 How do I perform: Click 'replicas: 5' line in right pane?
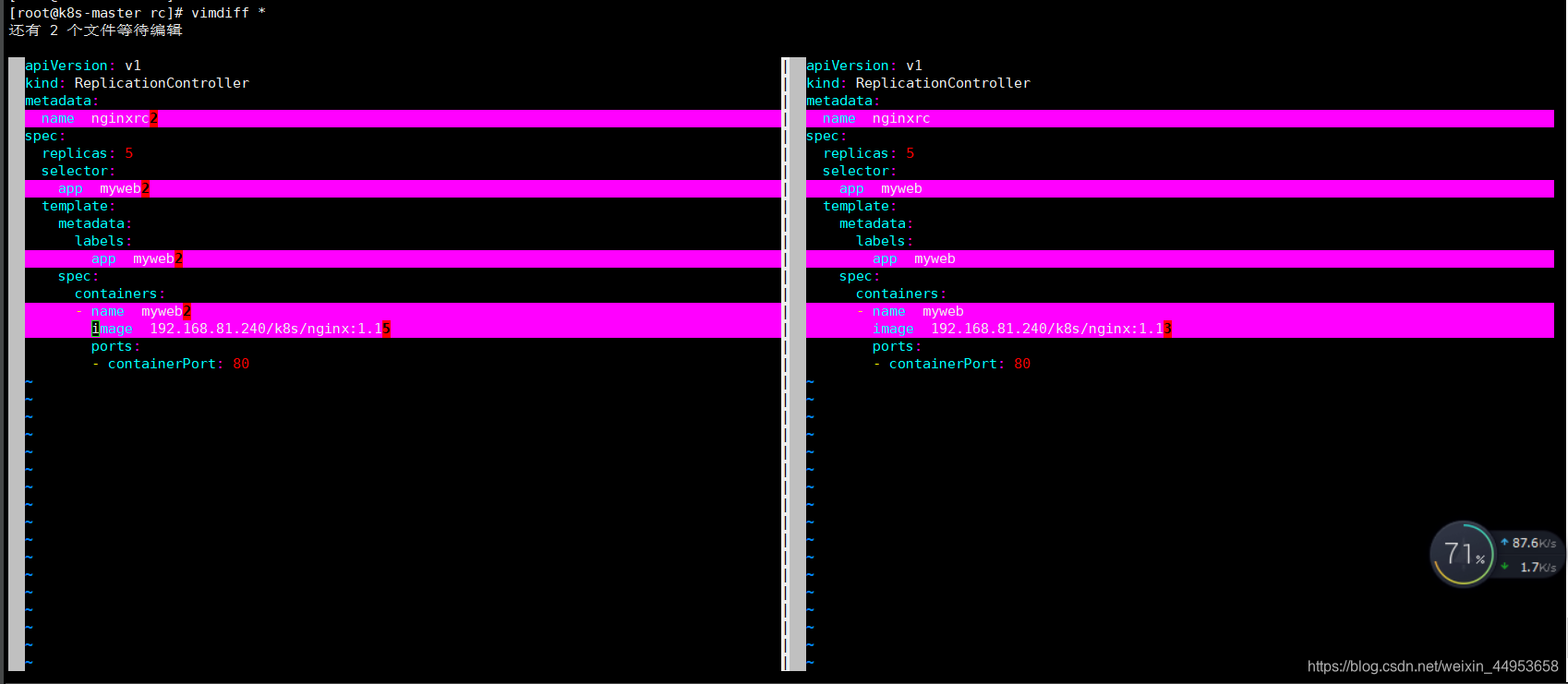pyautogui.click(x=868, y=153)
